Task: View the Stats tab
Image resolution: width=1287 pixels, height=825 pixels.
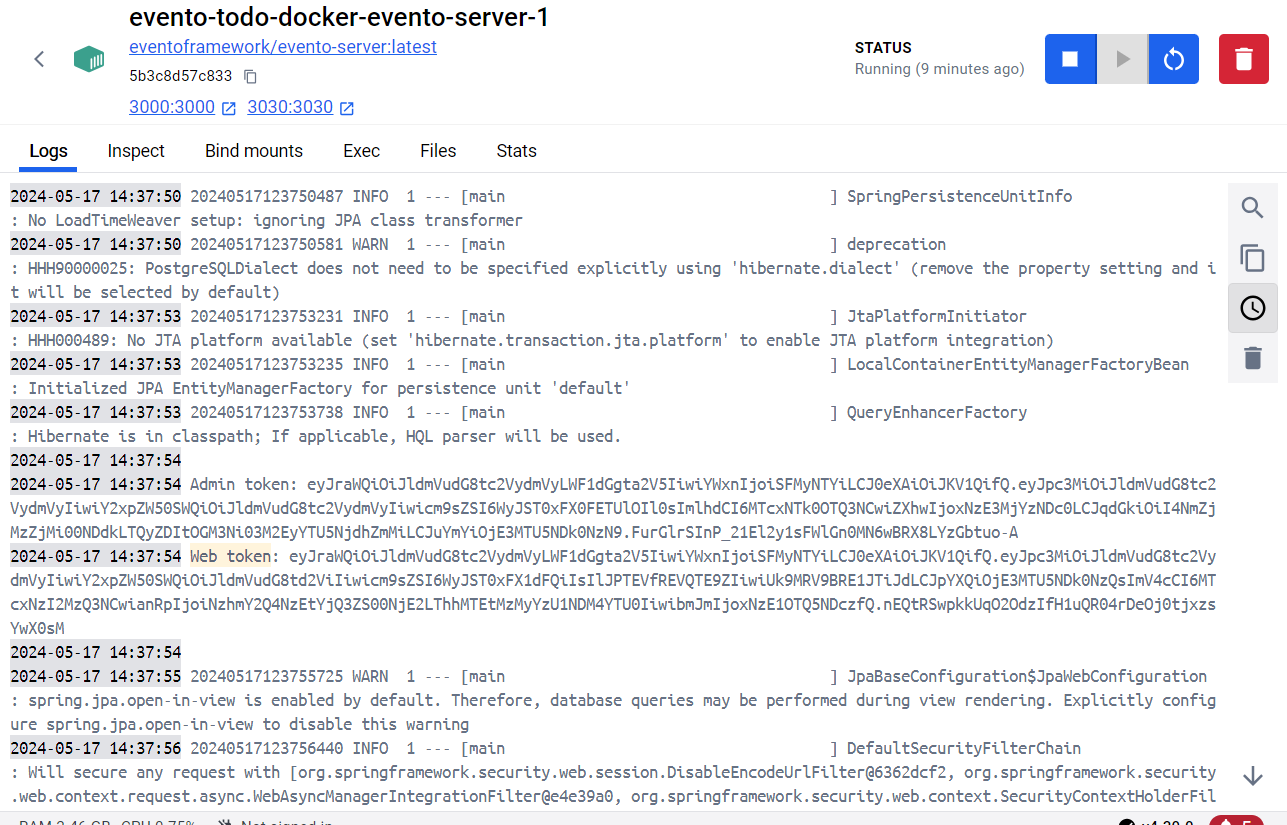Action: coord(516,151)
